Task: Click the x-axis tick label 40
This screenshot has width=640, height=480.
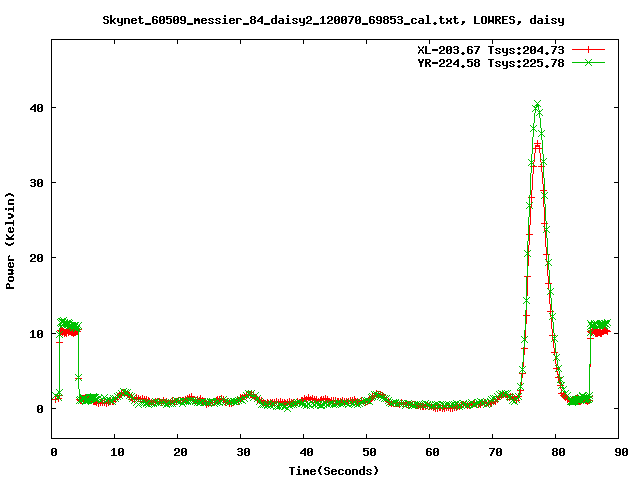Action: [306, 452]
